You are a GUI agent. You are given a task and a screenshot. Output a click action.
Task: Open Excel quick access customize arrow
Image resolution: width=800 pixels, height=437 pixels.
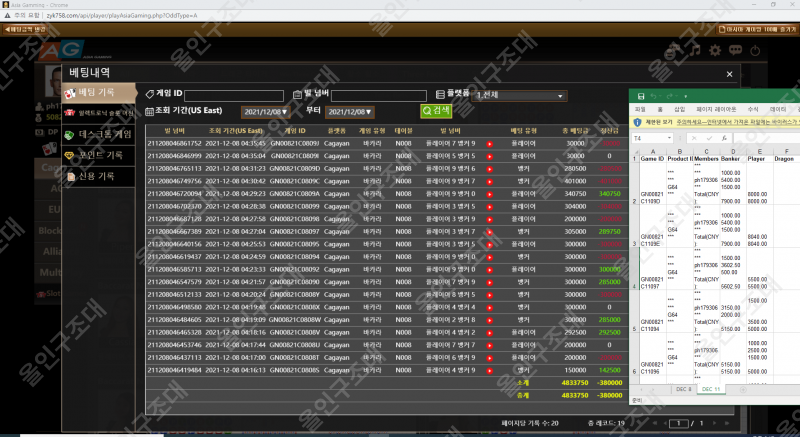click(685, 96)
